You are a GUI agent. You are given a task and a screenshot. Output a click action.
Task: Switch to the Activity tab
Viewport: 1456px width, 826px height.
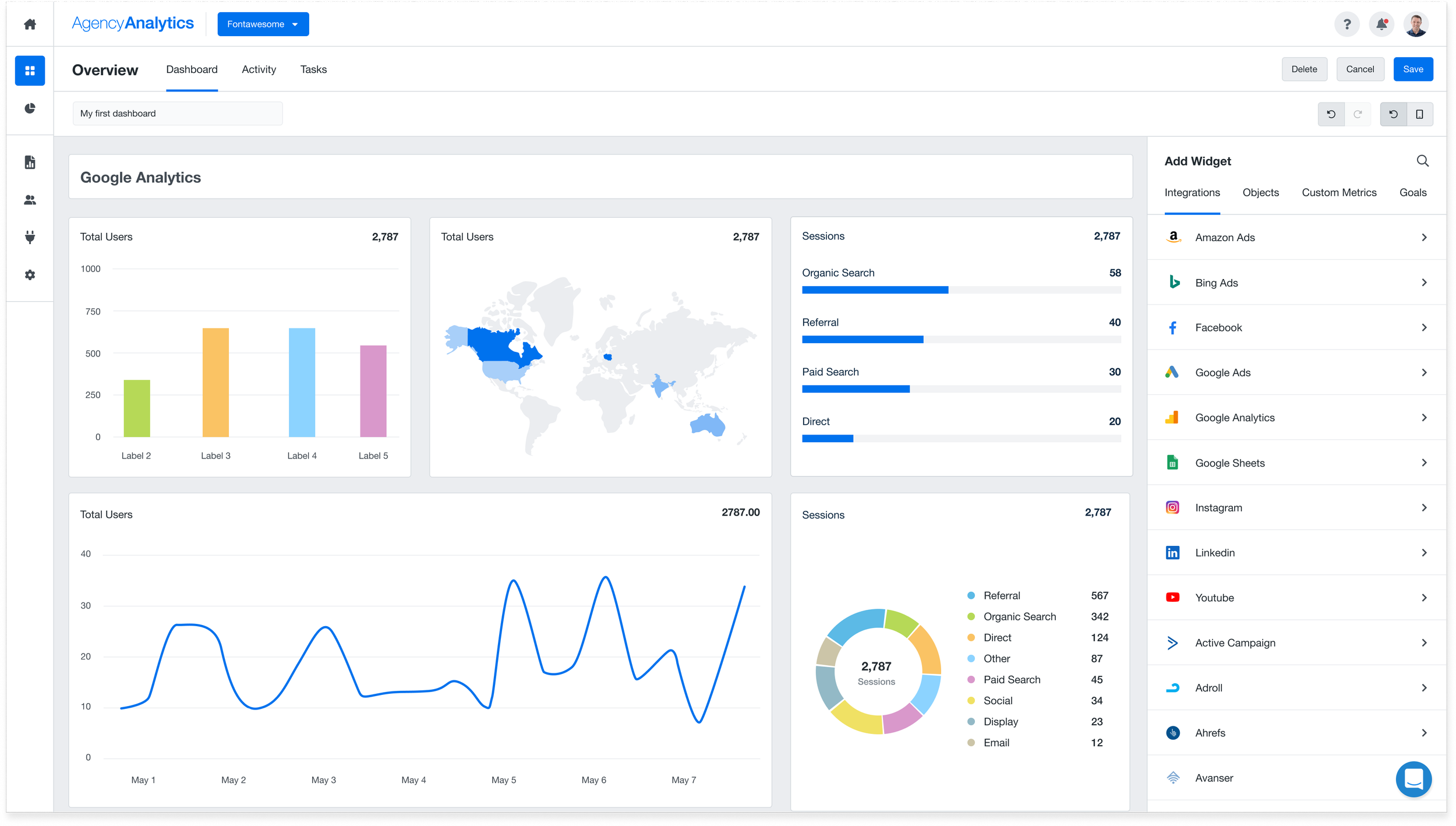259,69
